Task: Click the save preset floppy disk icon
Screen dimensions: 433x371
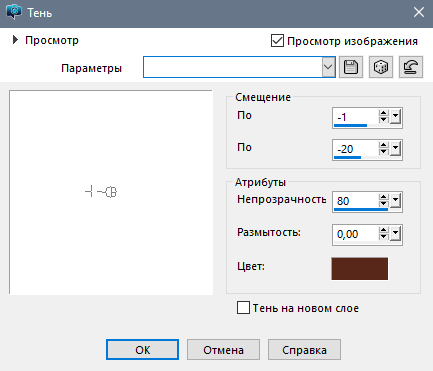Action: pos(351,67)
